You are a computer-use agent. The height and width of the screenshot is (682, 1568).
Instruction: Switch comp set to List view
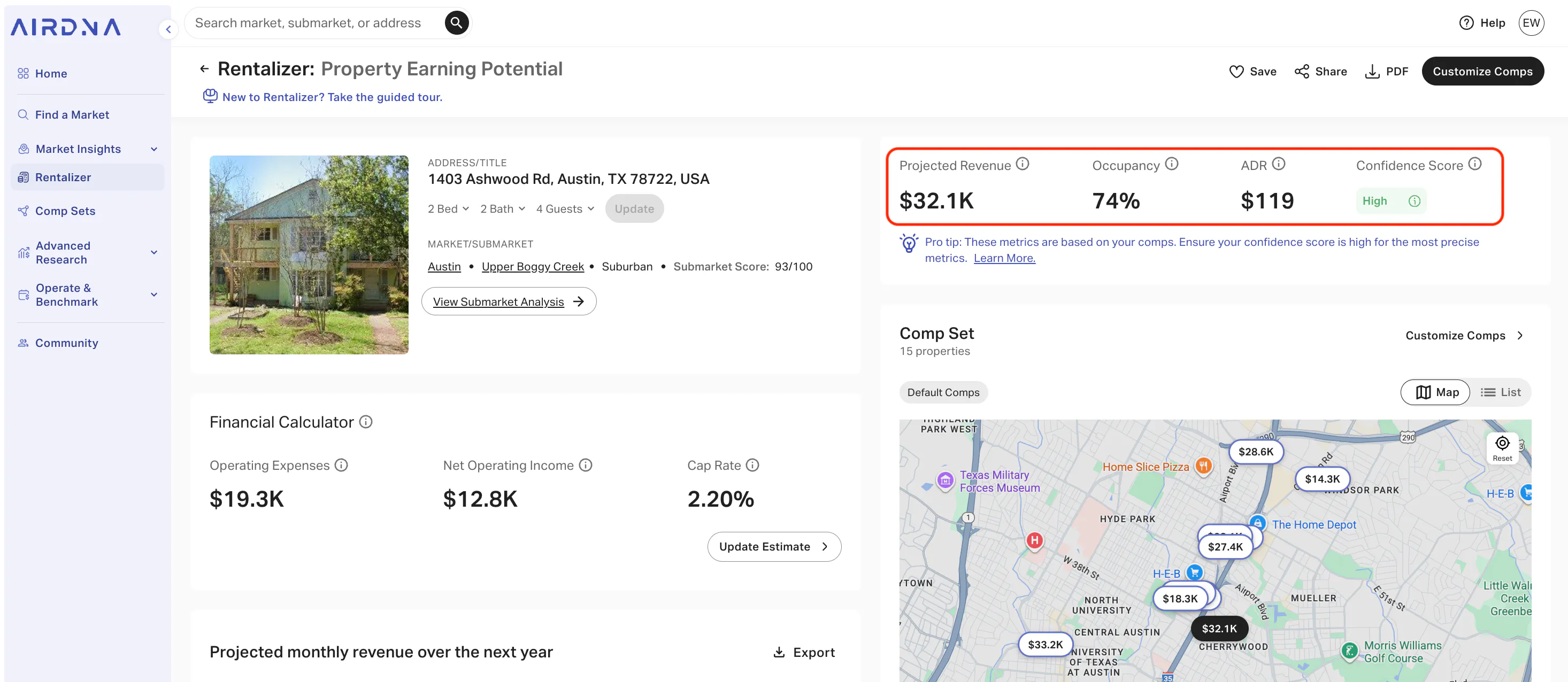pos(1501,392)
